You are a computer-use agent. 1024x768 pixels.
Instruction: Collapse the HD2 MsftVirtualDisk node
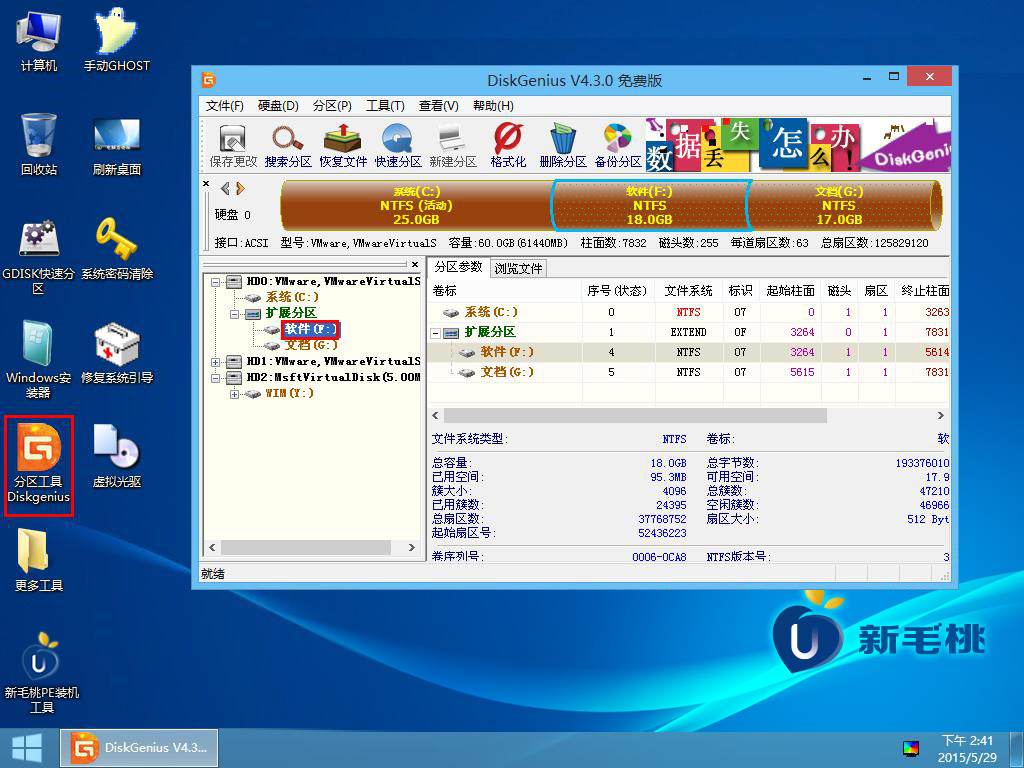pos(216,378)
